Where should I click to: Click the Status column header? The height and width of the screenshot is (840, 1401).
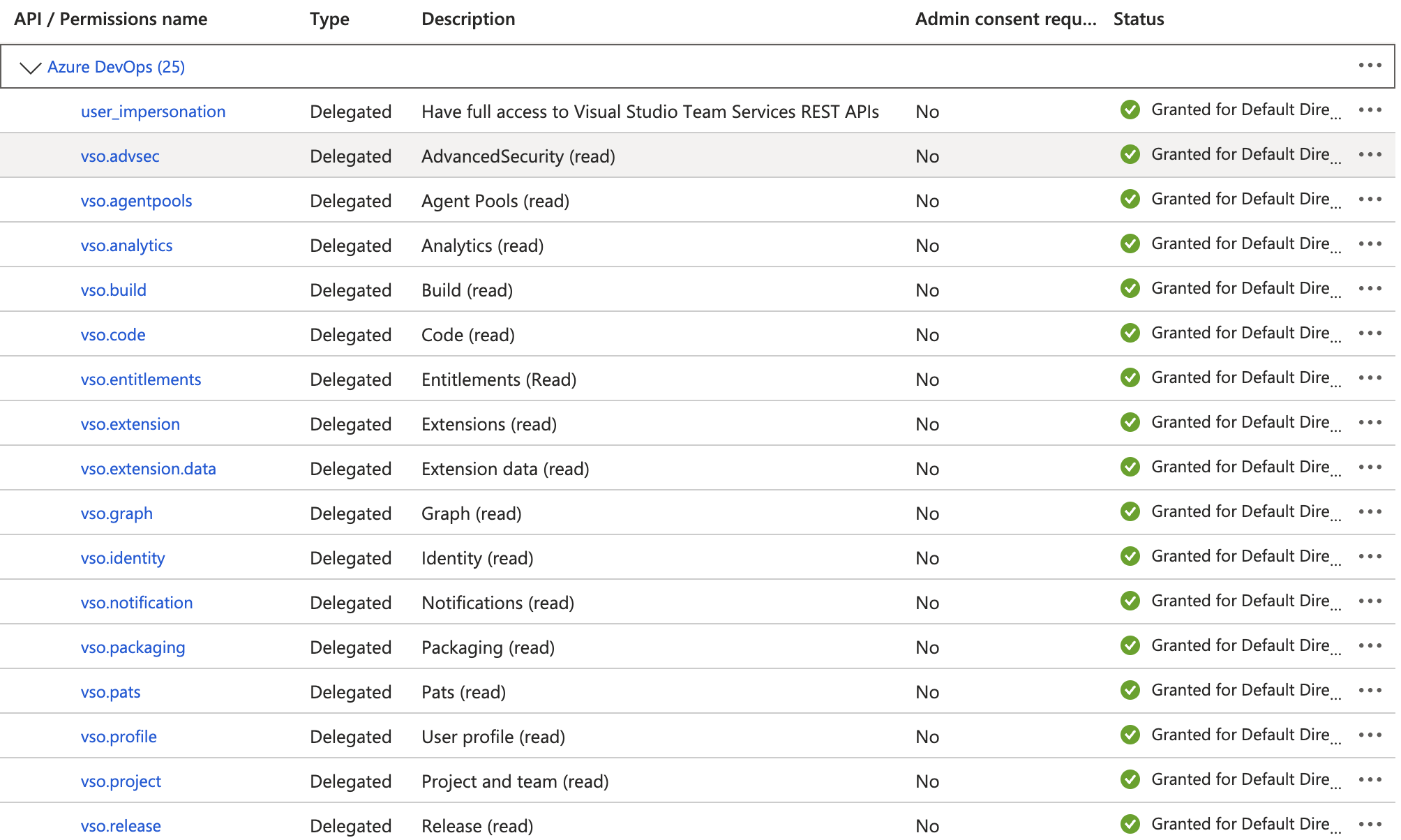[1138, 20]
